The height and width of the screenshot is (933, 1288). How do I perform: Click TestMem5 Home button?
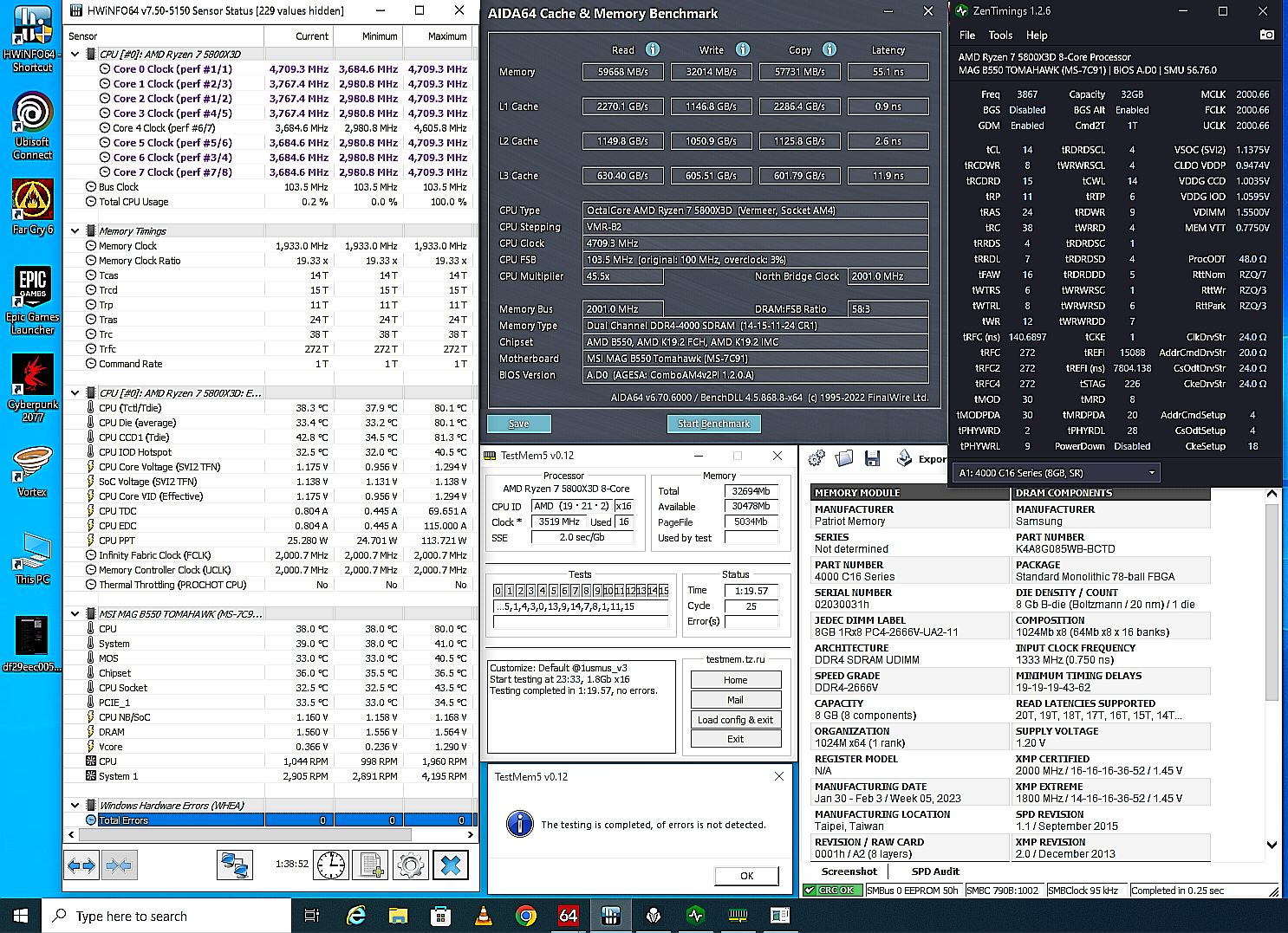[736, 680]
